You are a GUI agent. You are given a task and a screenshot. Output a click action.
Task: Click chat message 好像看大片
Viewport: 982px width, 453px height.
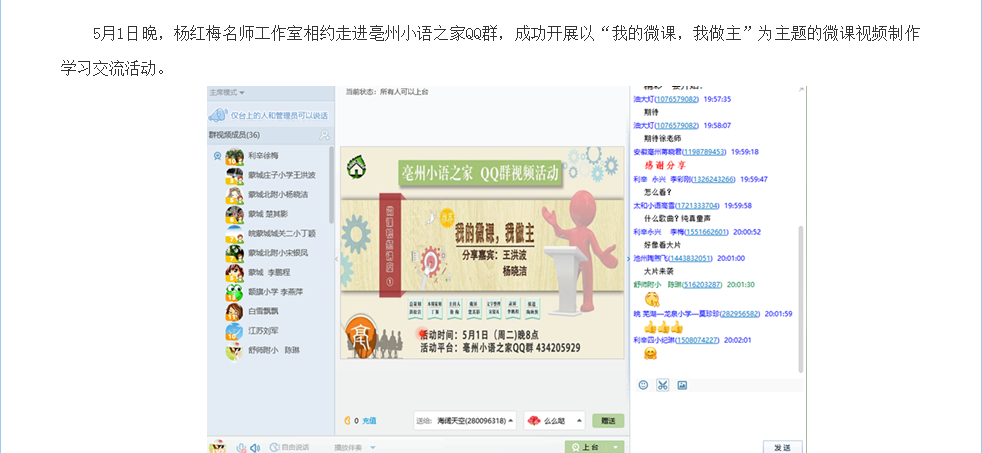[x=663, y=244]
